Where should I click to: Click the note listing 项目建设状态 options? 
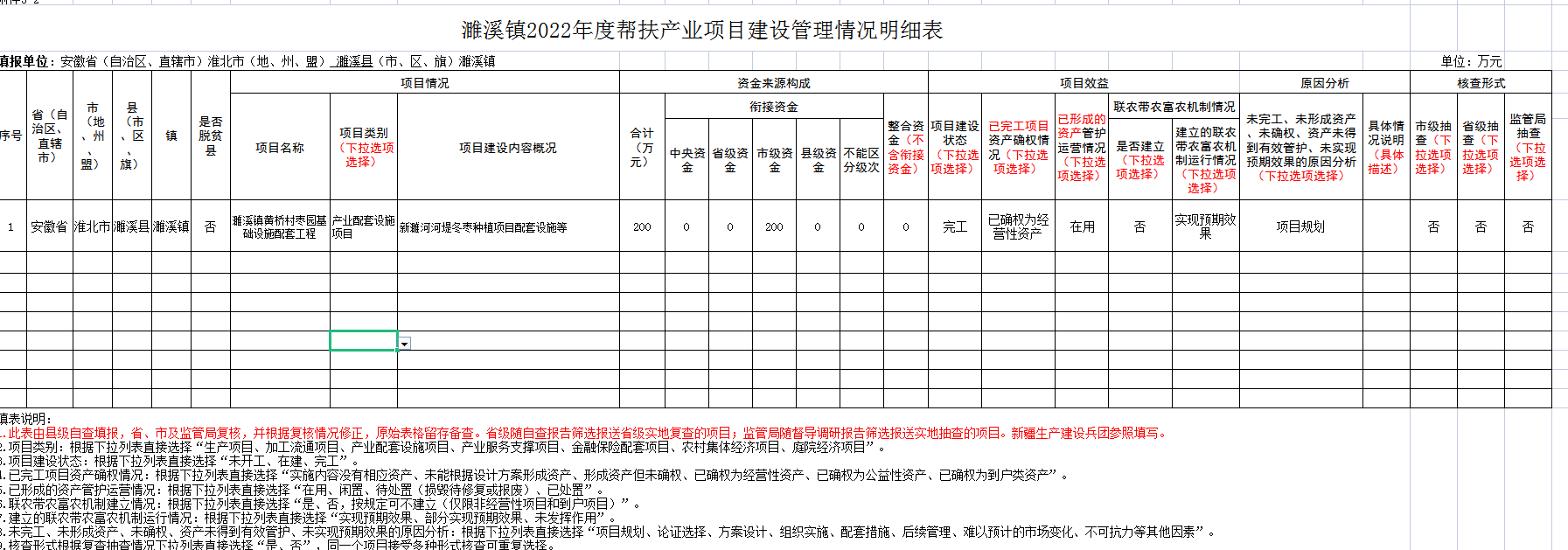click(x=180, y=461)
